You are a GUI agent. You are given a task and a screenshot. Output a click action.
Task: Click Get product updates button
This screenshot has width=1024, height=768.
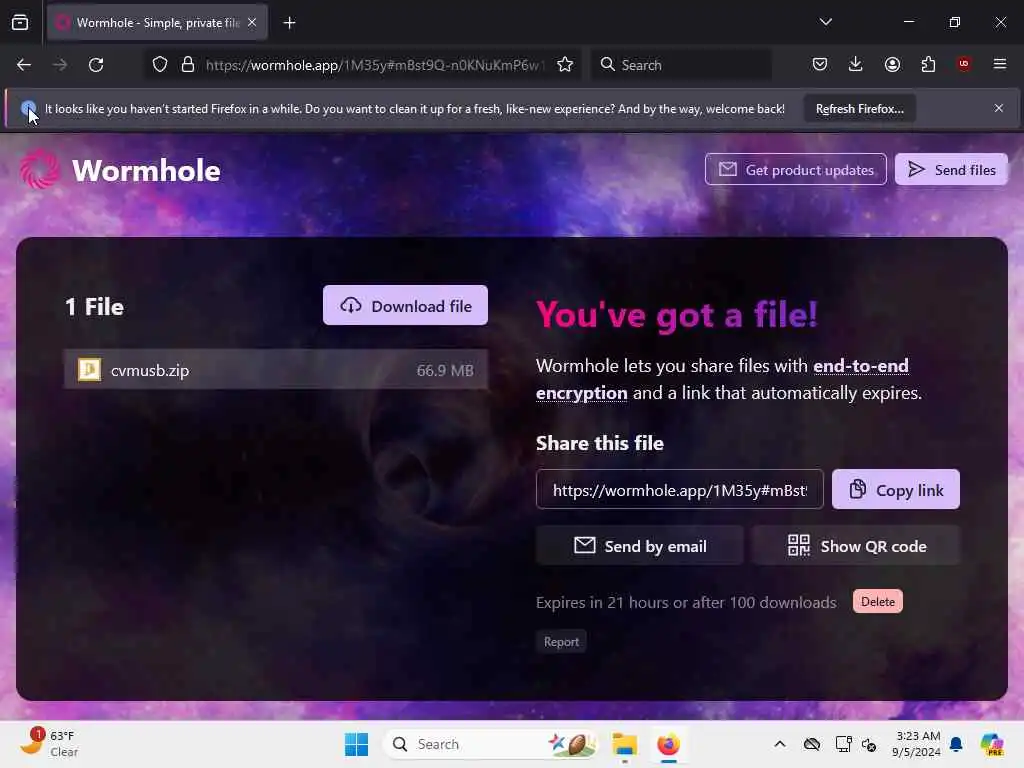795,170
